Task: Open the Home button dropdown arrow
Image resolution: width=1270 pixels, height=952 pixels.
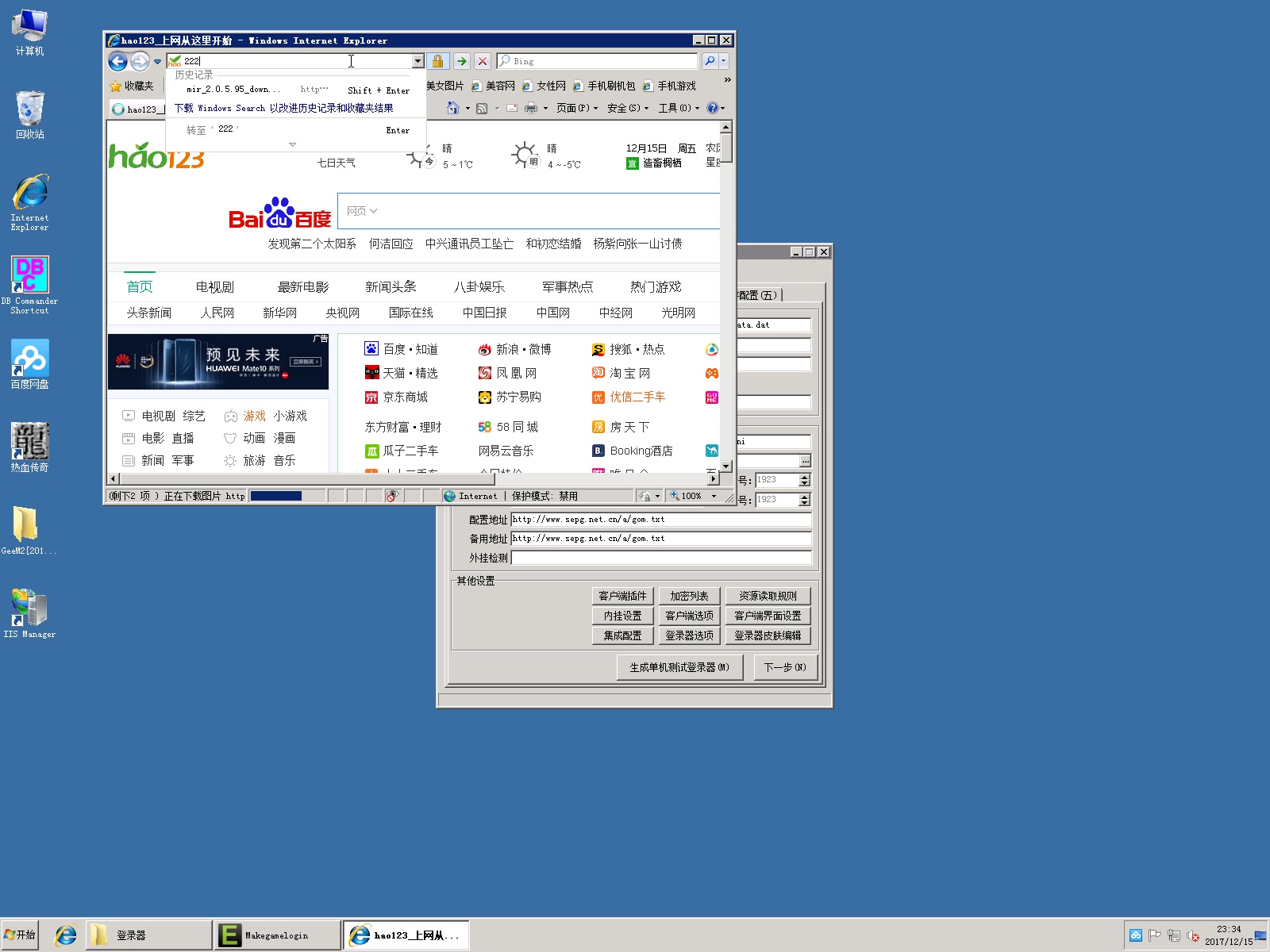Action: [468, 109]
